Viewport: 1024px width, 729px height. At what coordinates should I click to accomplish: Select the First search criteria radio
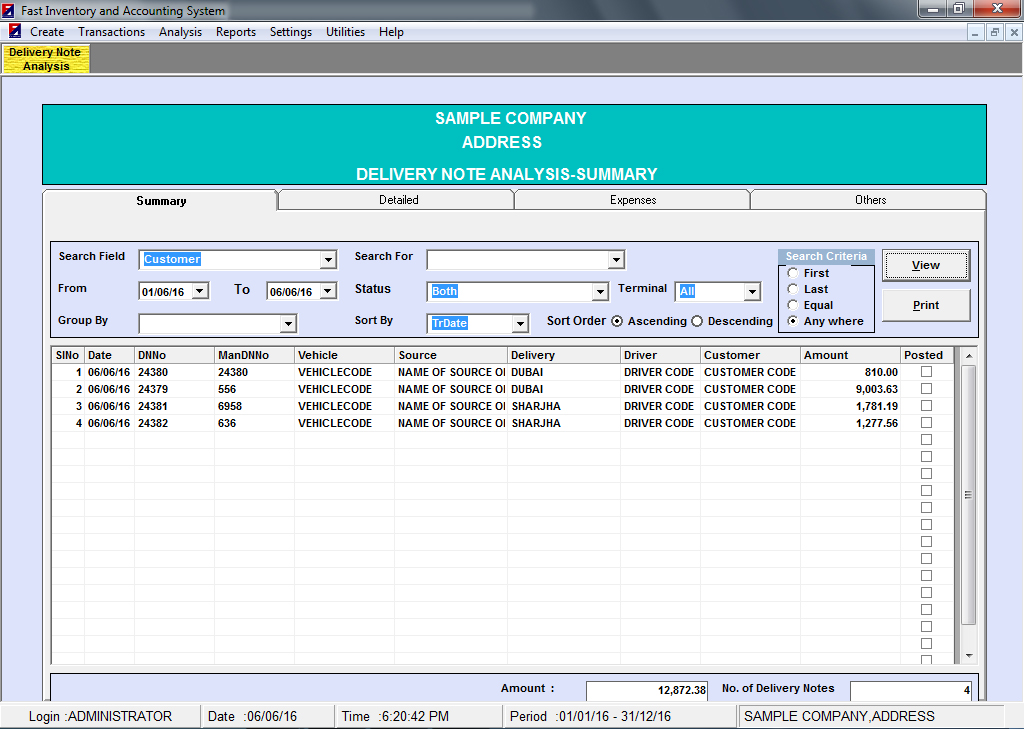(793, 273)
